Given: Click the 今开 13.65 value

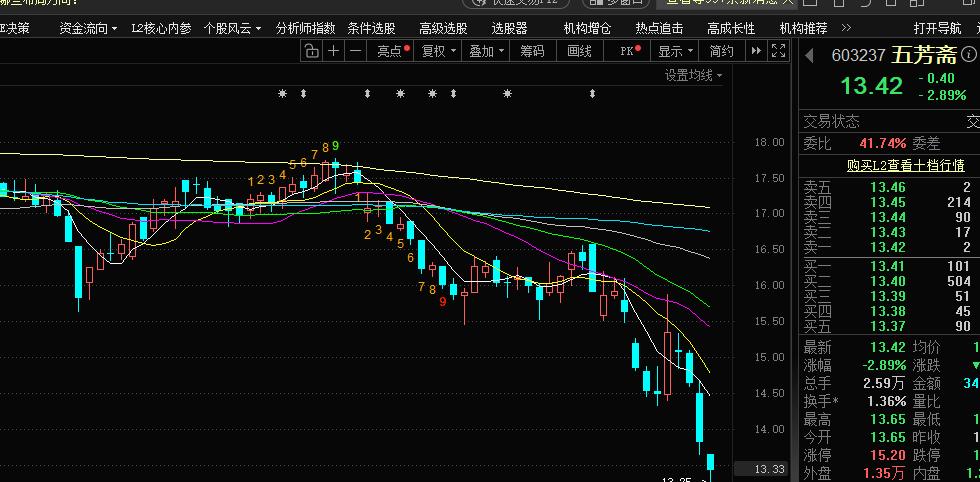Looking at the screenshot, I should (x=888, y=437).
